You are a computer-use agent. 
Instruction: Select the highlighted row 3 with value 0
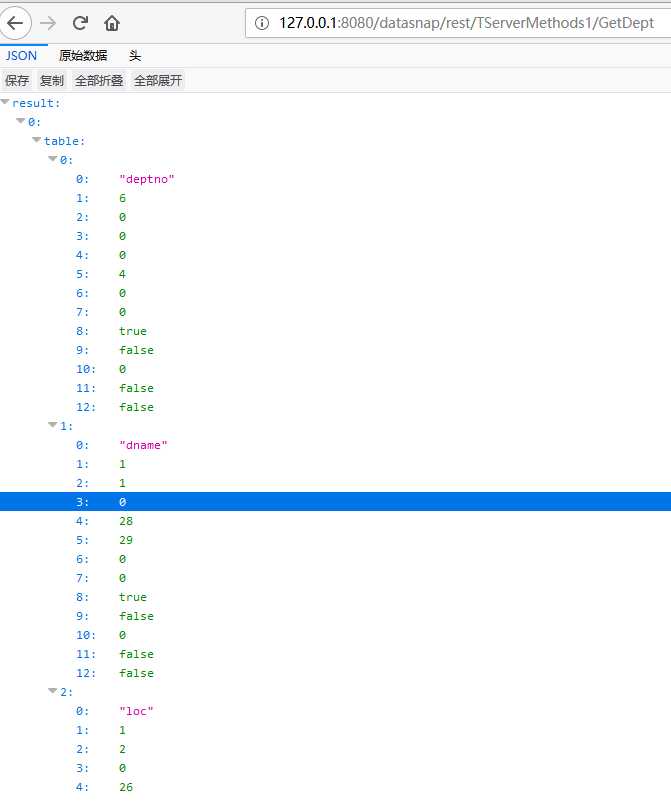point(336,502)
